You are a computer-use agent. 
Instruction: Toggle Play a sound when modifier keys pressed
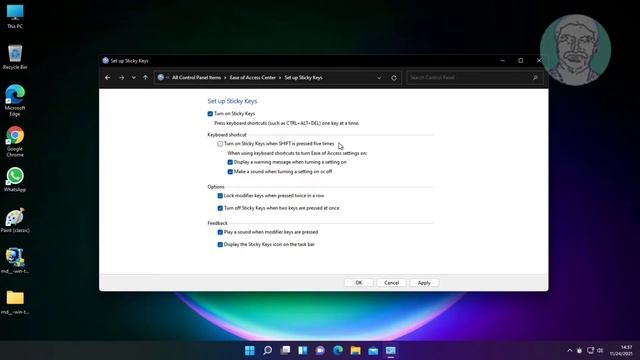pos(220,232)
